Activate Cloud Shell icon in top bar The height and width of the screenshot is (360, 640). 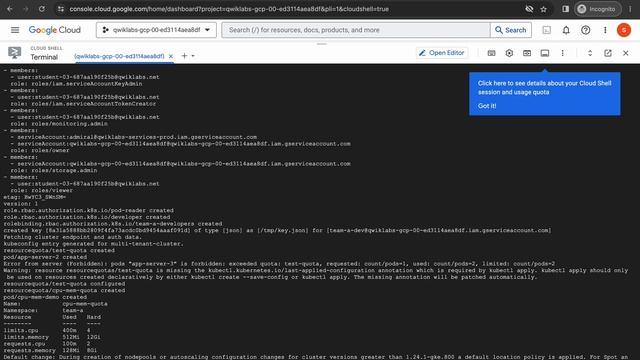(547, 30)
